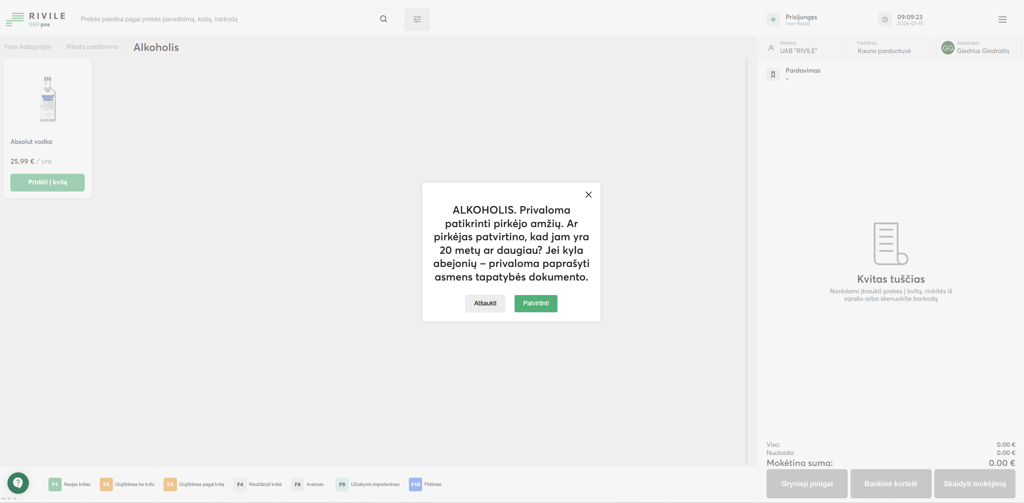
Task: Open the Padalinys Kauno parduotuvė selector
Action: 886,48
